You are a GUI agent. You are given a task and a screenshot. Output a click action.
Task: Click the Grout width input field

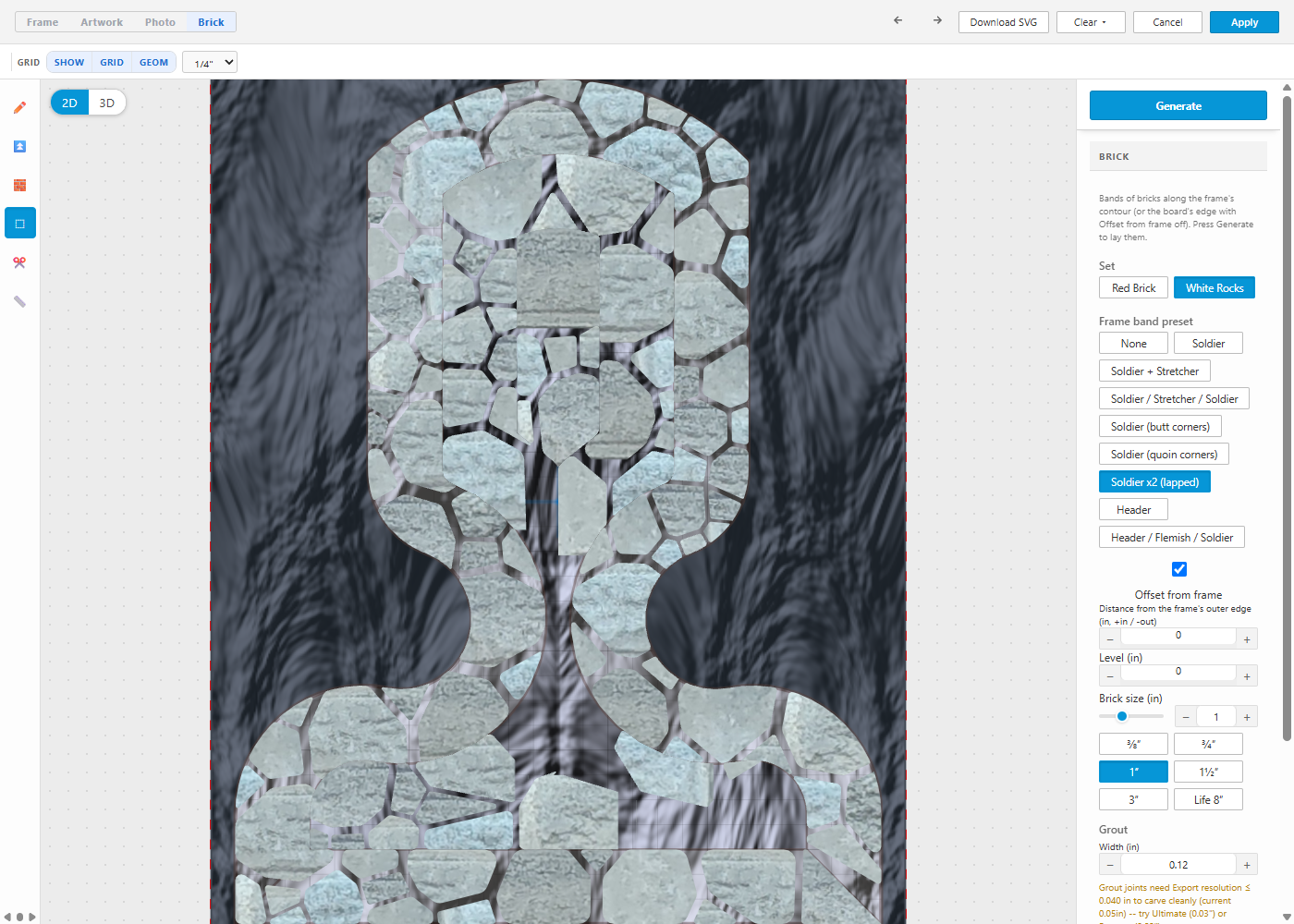click(1178, 865)
